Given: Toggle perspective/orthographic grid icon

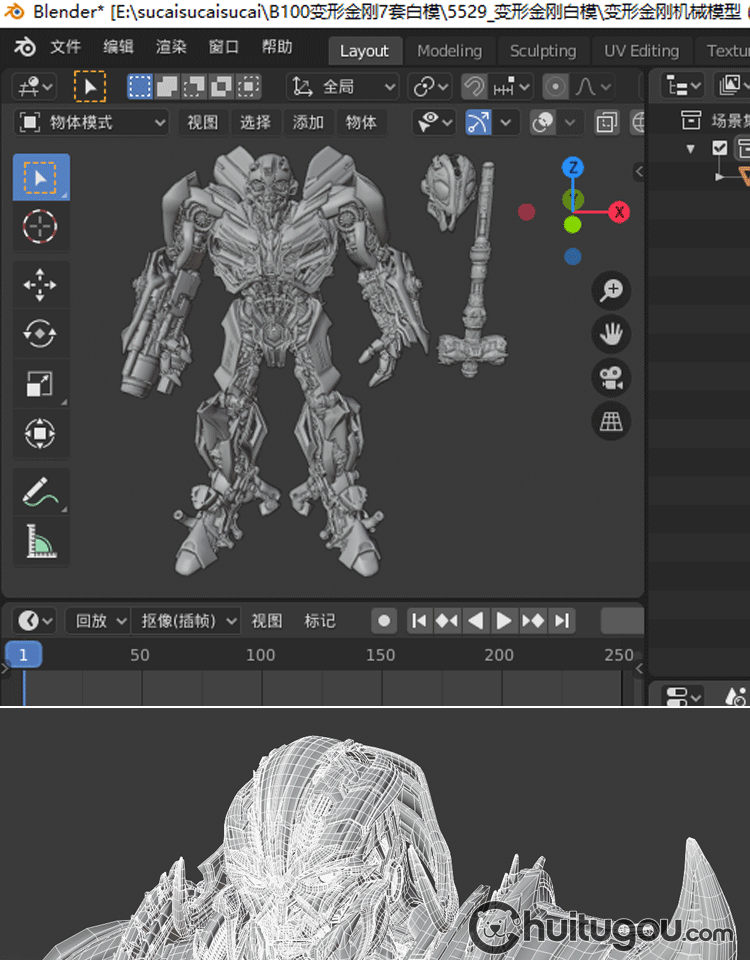Looking at the screenshot, I should pos(610,422).
